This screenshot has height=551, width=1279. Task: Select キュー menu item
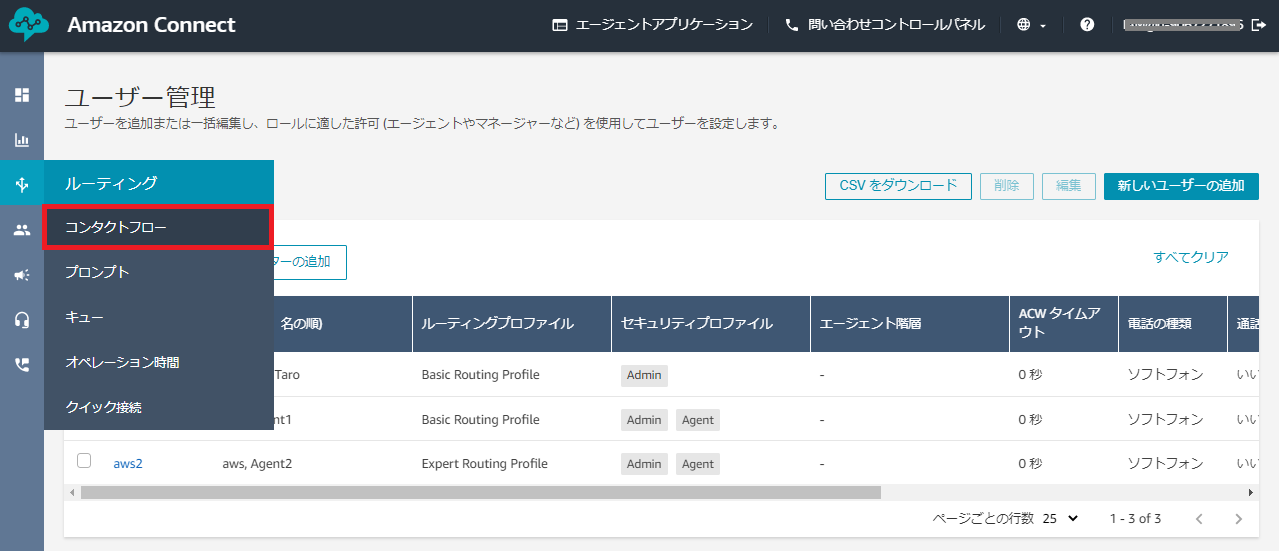coord(158,317)
